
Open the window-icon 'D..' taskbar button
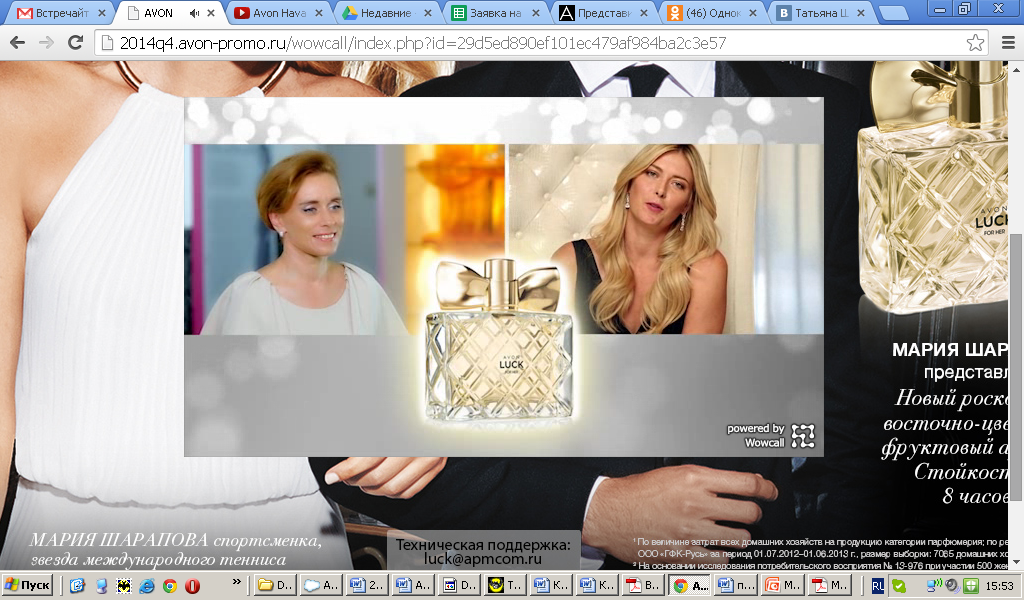pos(460,586)
